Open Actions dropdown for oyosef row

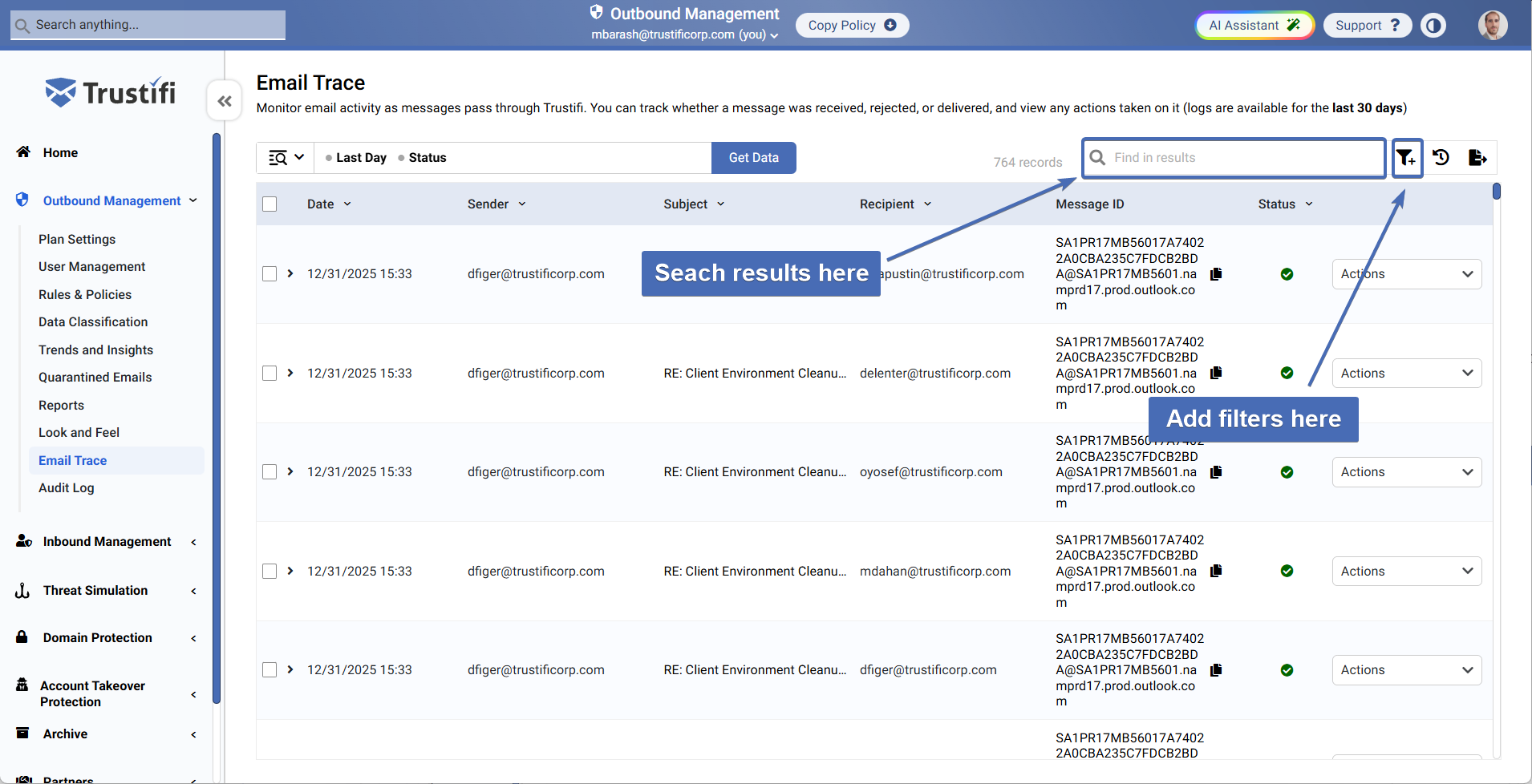[x=1407, y=472]
